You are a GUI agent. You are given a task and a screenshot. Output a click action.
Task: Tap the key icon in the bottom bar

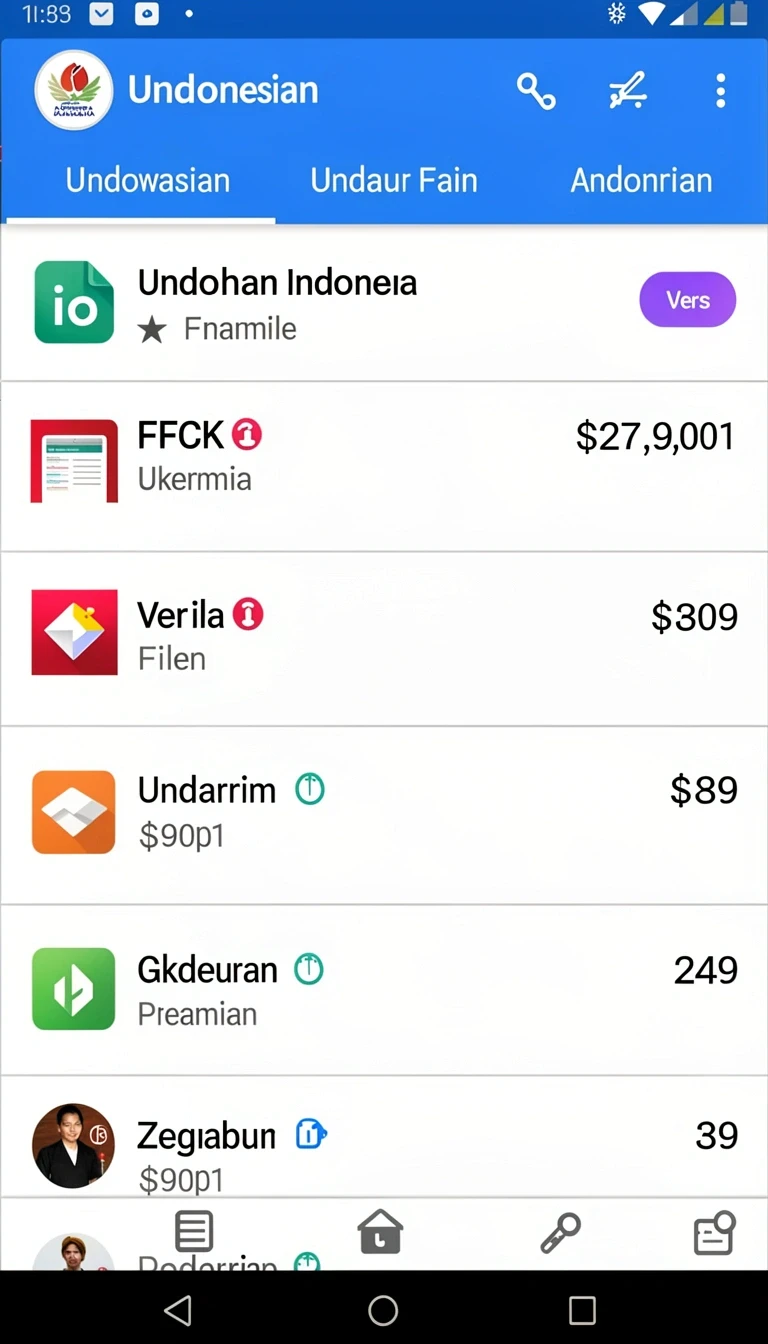(x=560, y=1232)
